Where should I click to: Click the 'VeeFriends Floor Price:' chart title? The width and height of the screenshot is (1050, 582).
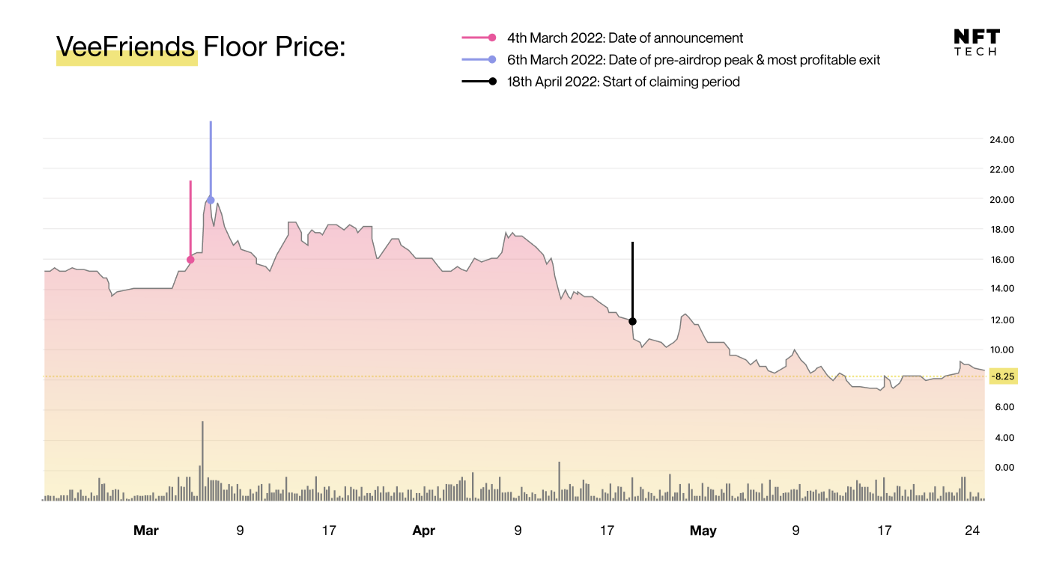click(x=201, y=46)
